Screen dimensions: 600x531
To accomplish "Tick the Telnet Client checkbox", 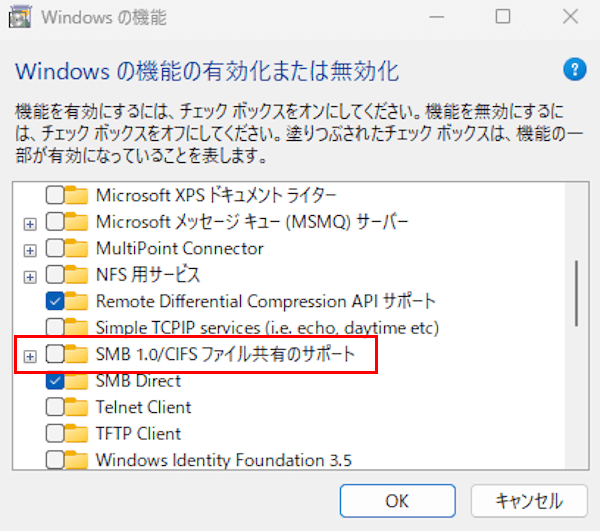I will point(55,407).
